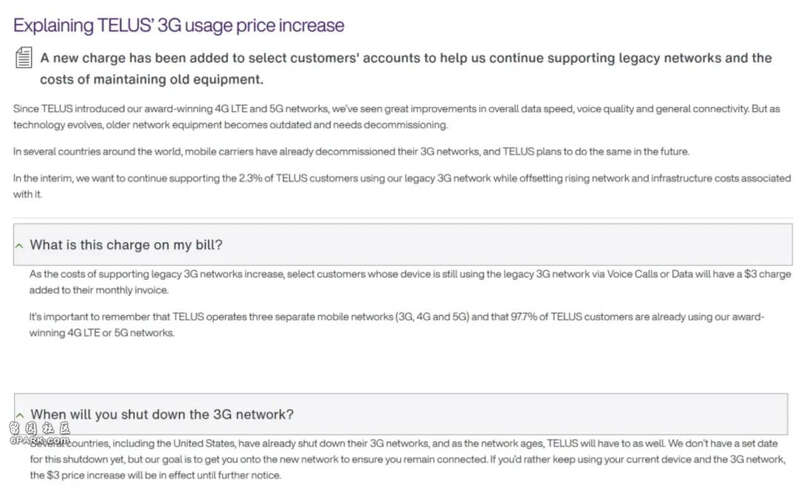
Task: Select the 'When will you shut down the 3G network?' header
Action: click(401, 414)
